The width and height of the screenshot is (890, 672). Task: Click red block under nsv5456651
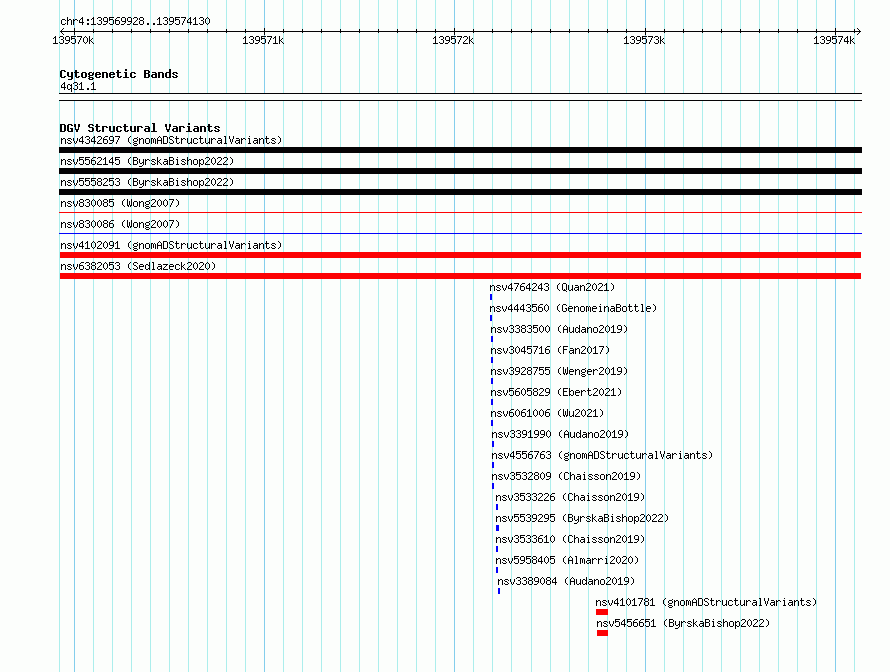[602, 633]
